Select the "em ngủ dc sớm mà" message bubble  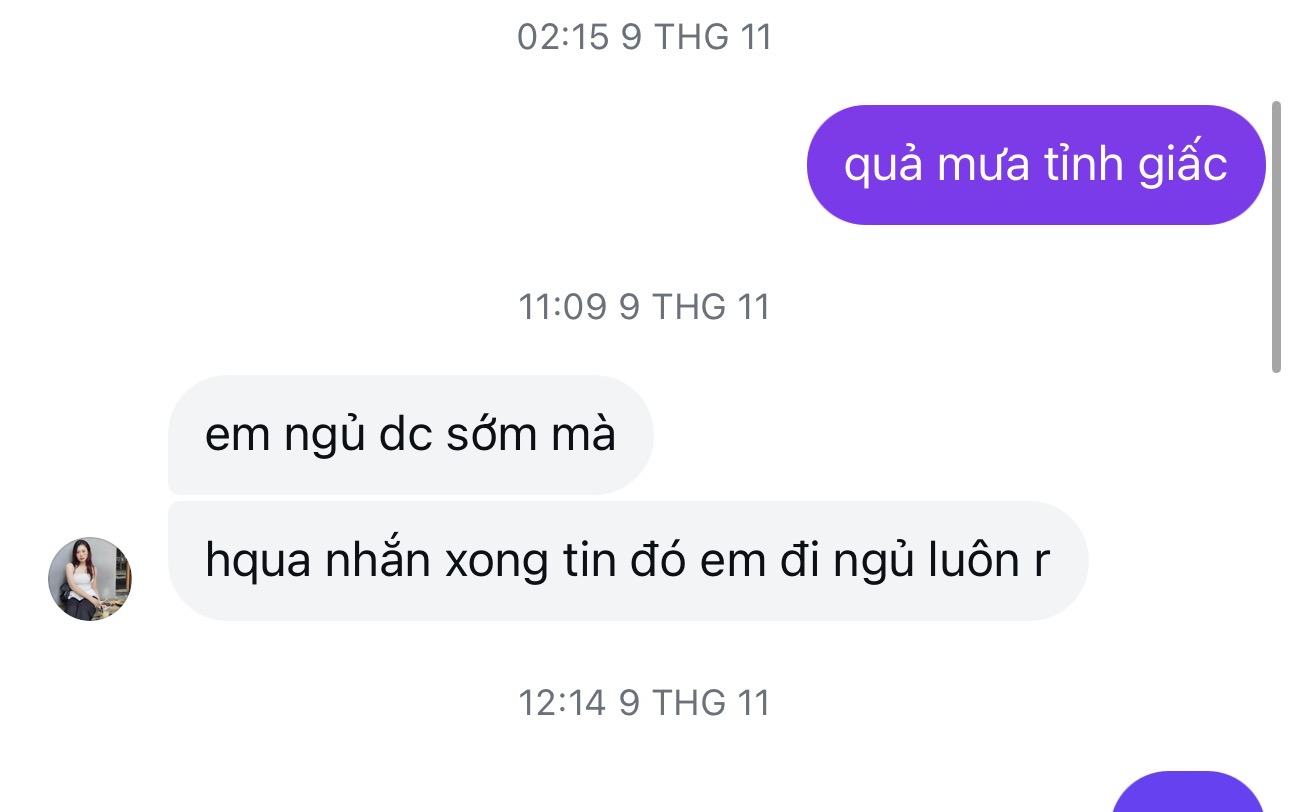[x=410, y=435]
